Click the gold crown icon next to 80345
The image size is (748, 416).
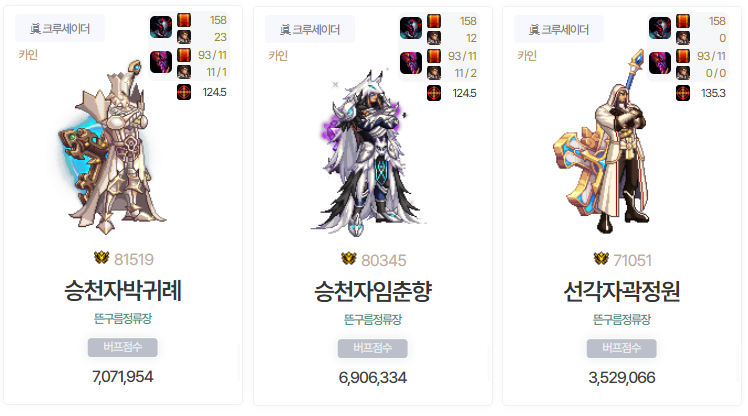tap(349, 259)
